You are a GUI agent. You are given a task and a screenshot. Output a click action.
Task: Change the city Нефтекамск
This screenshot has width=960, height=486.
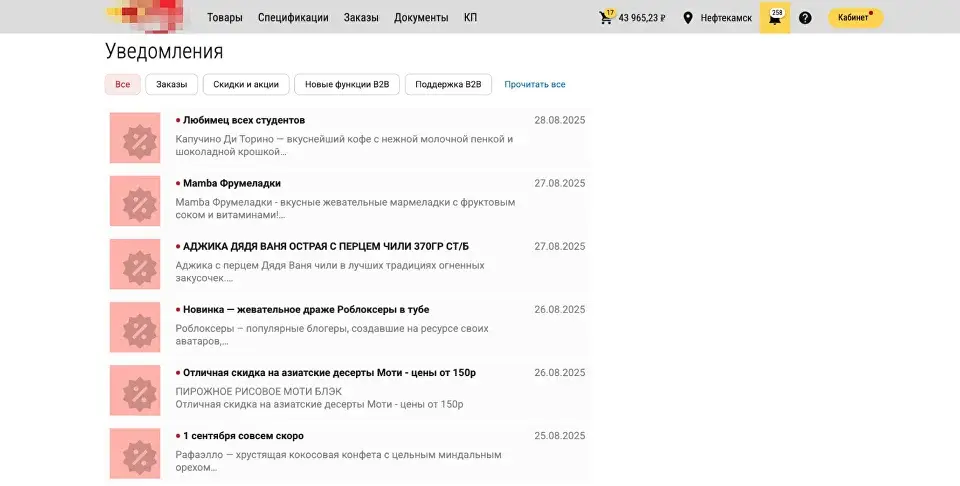click(x=726, y=18)
